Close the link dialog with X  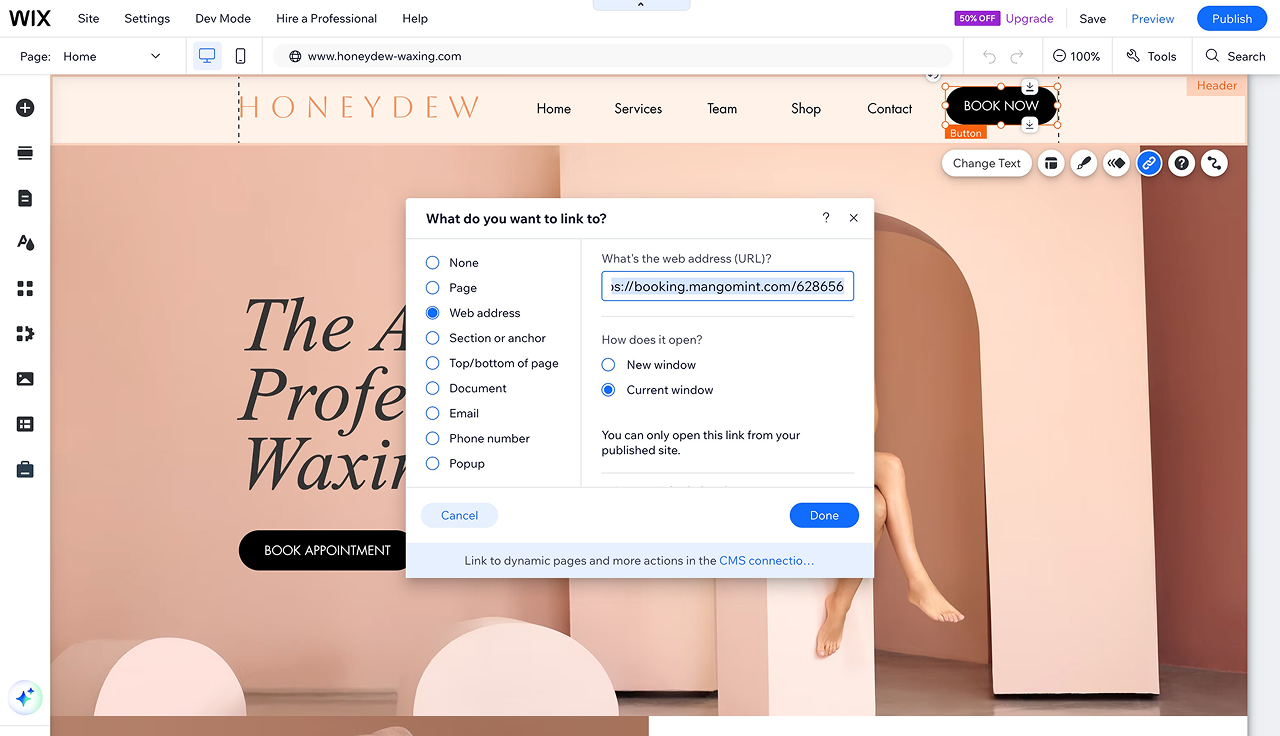853,218
